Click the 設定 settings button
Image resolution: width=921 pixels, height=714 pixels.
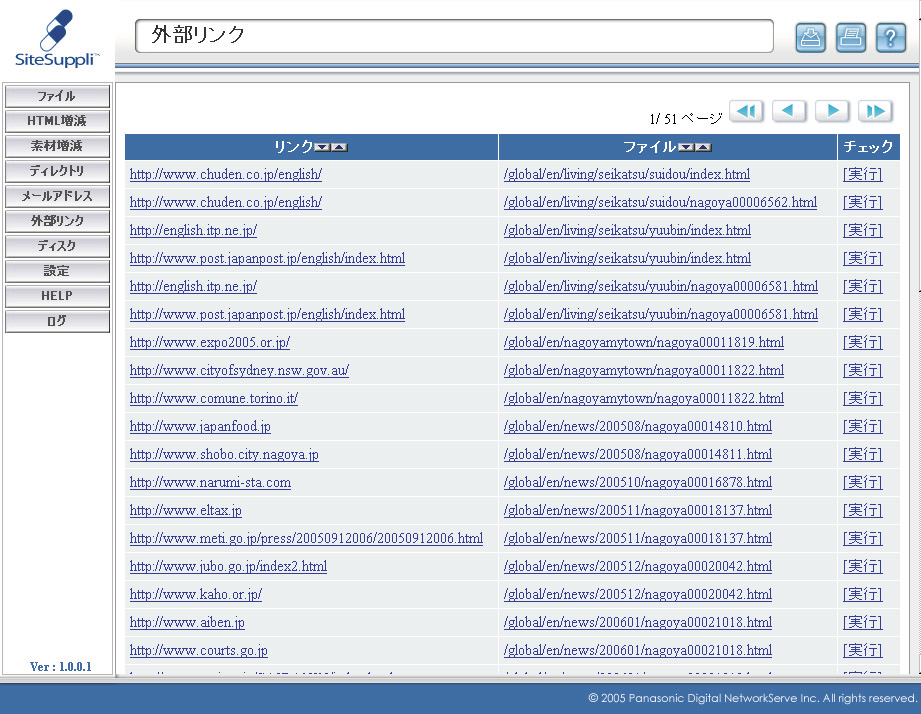click(x=57, y=271)
